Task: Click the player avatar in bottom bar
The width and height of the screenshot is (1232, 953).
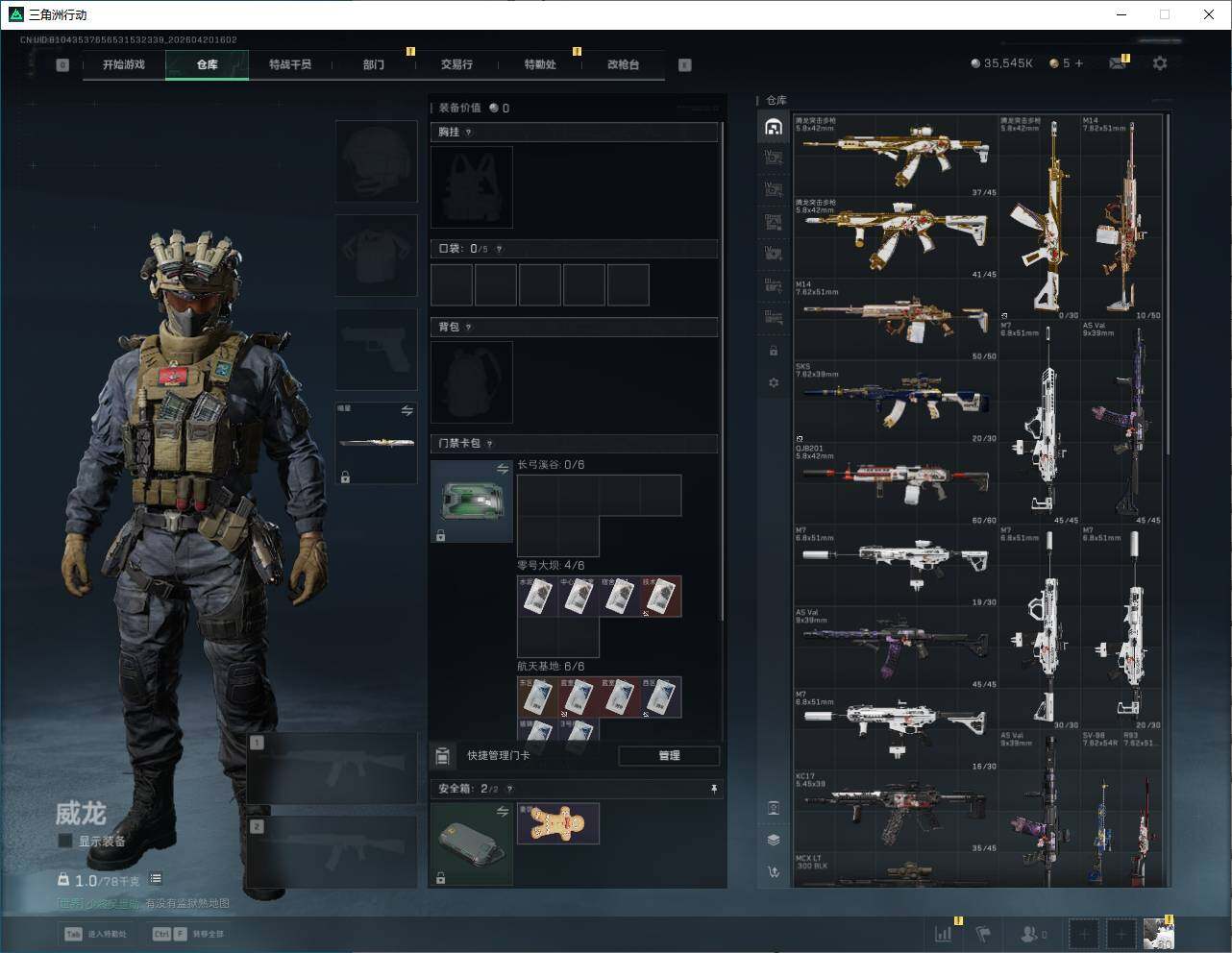Action: tap(1159, 933)
